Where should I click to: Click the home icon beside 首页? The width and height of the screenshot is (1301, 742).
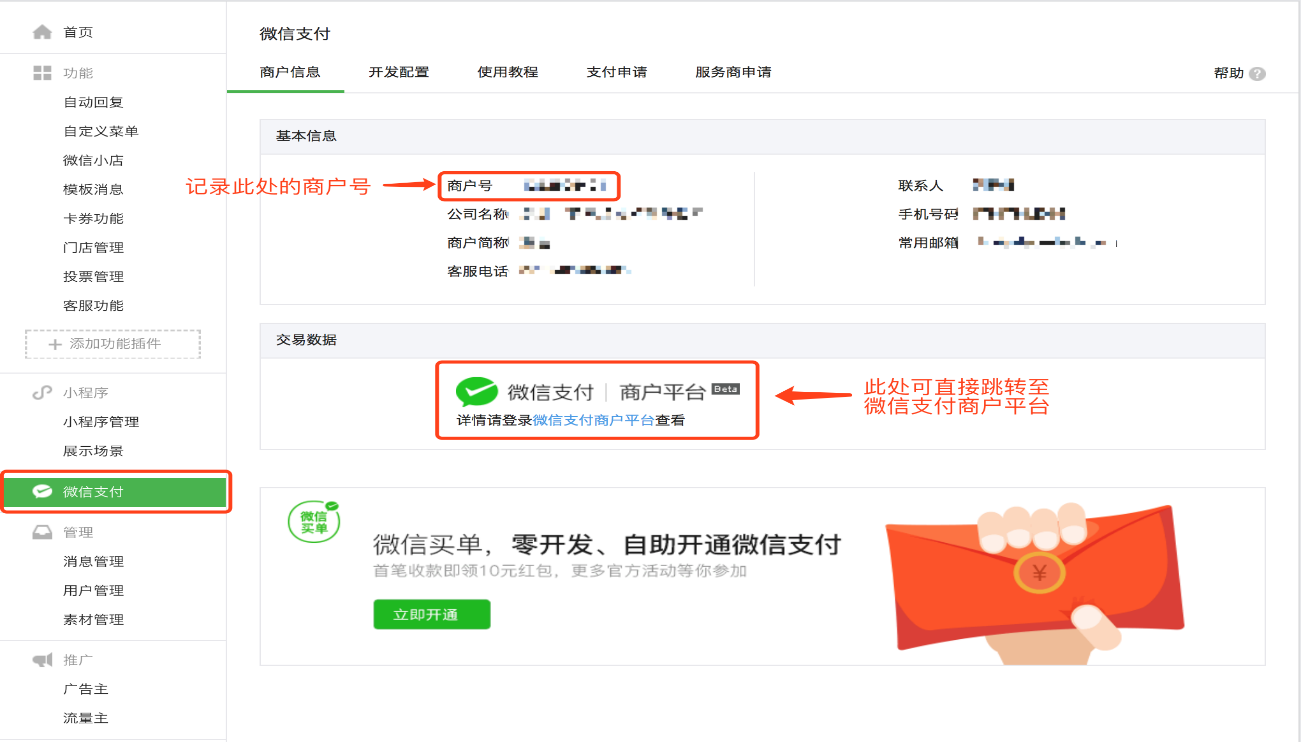[42, 32]
